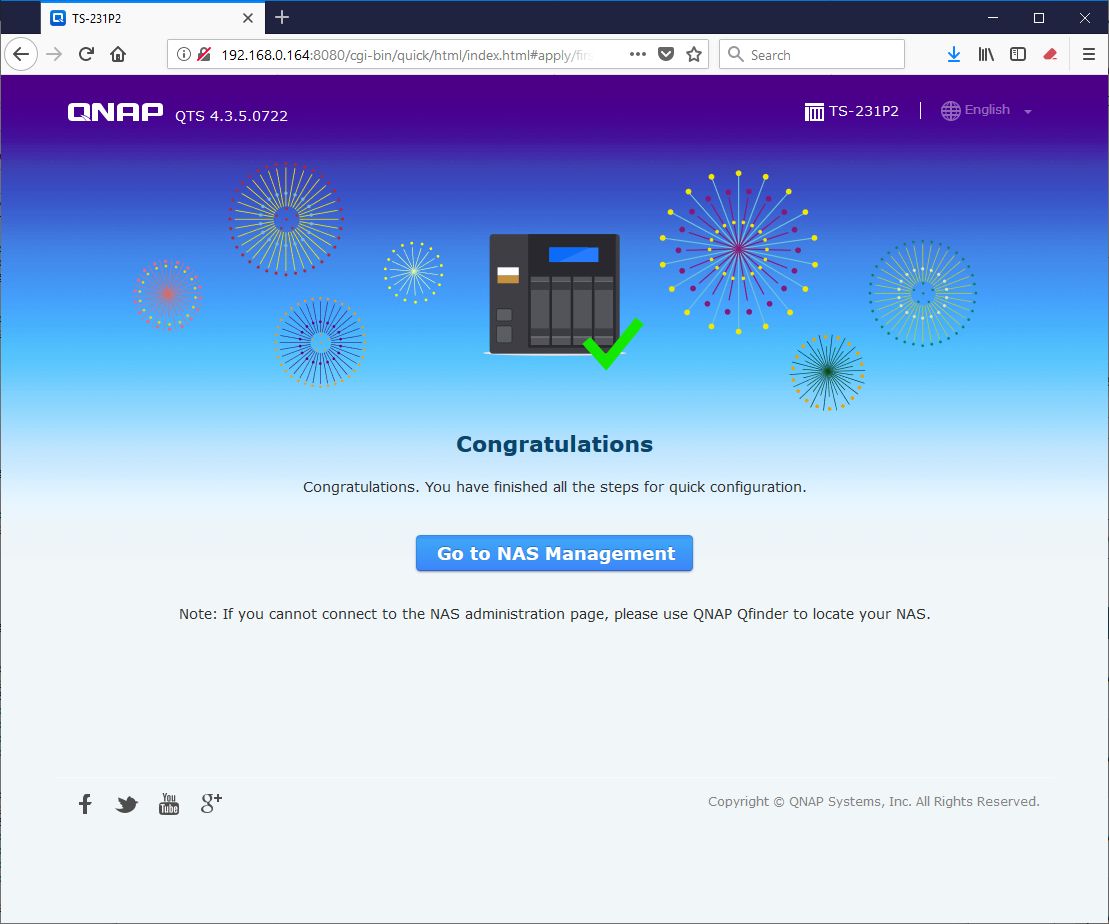This screenshot has height=924, width=1109.
Task: Click the TS-231P2 NAS device icon
Action: 814,112
